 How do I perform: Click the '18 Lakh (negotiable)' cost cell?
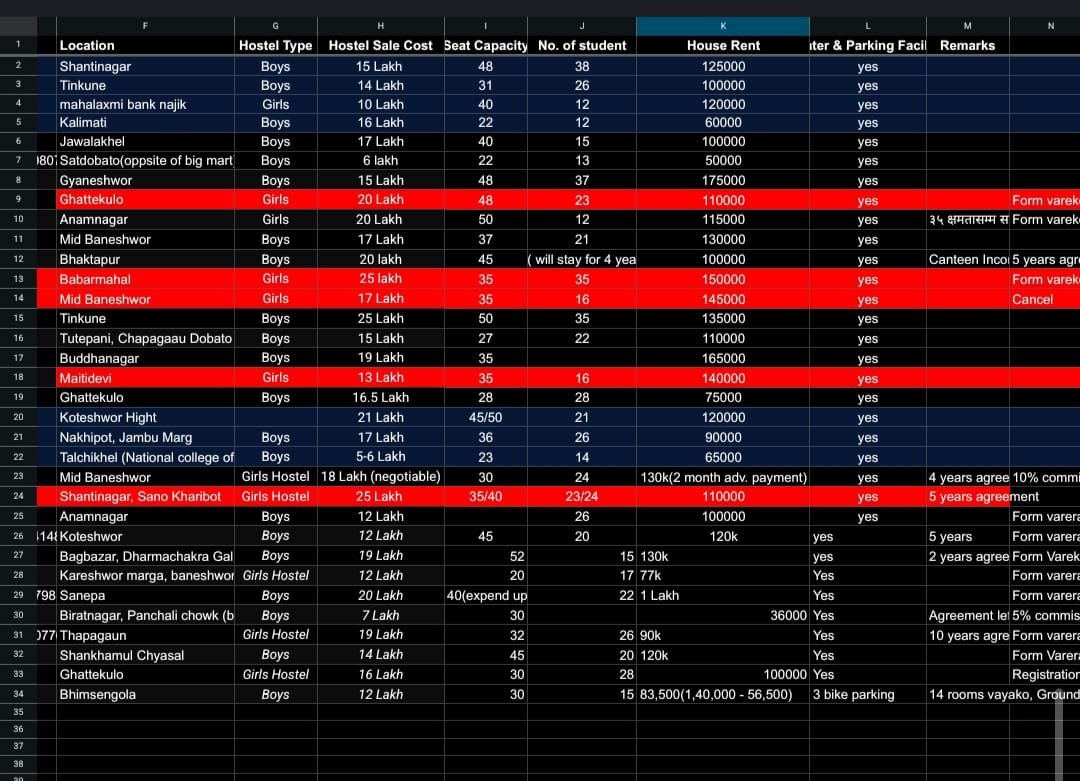(380, 477)
